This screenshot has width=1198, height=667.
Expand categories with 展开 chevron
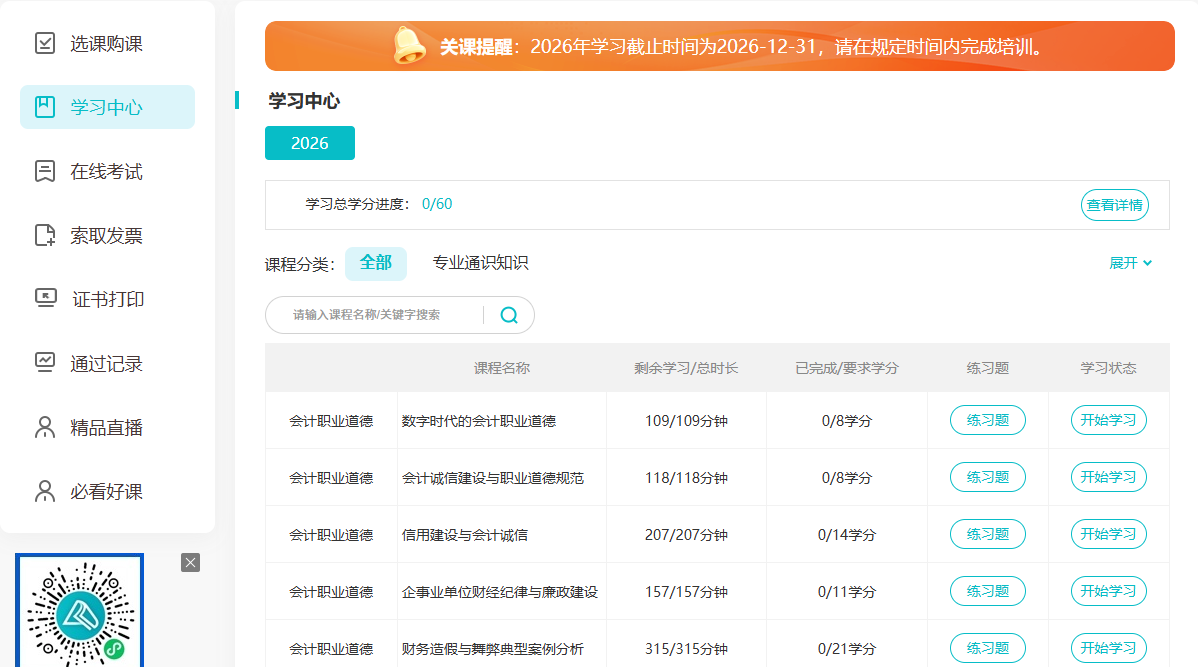coord(1130,263)
